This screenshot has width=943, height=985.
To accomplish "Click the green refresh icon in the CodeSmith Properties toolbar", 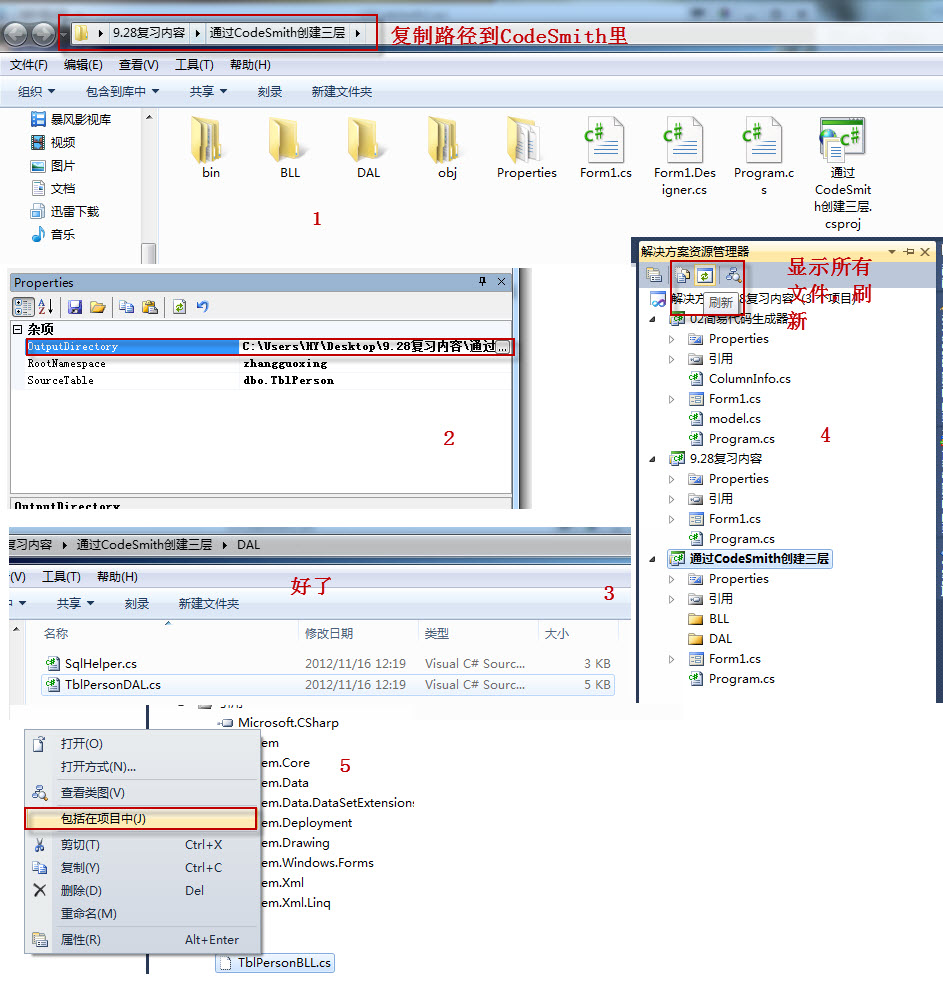I will 180,307.
